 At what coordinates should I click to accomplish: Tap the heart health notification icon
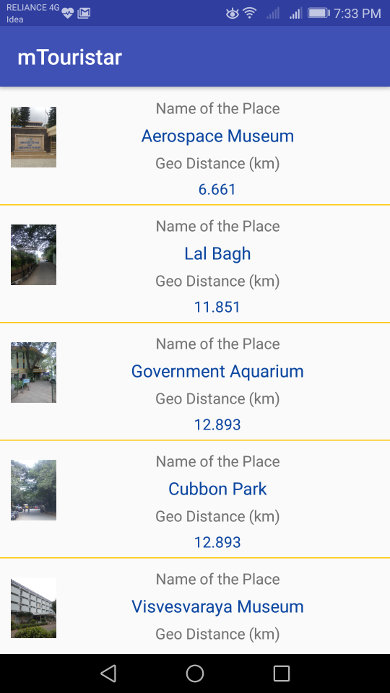[67, 13]
